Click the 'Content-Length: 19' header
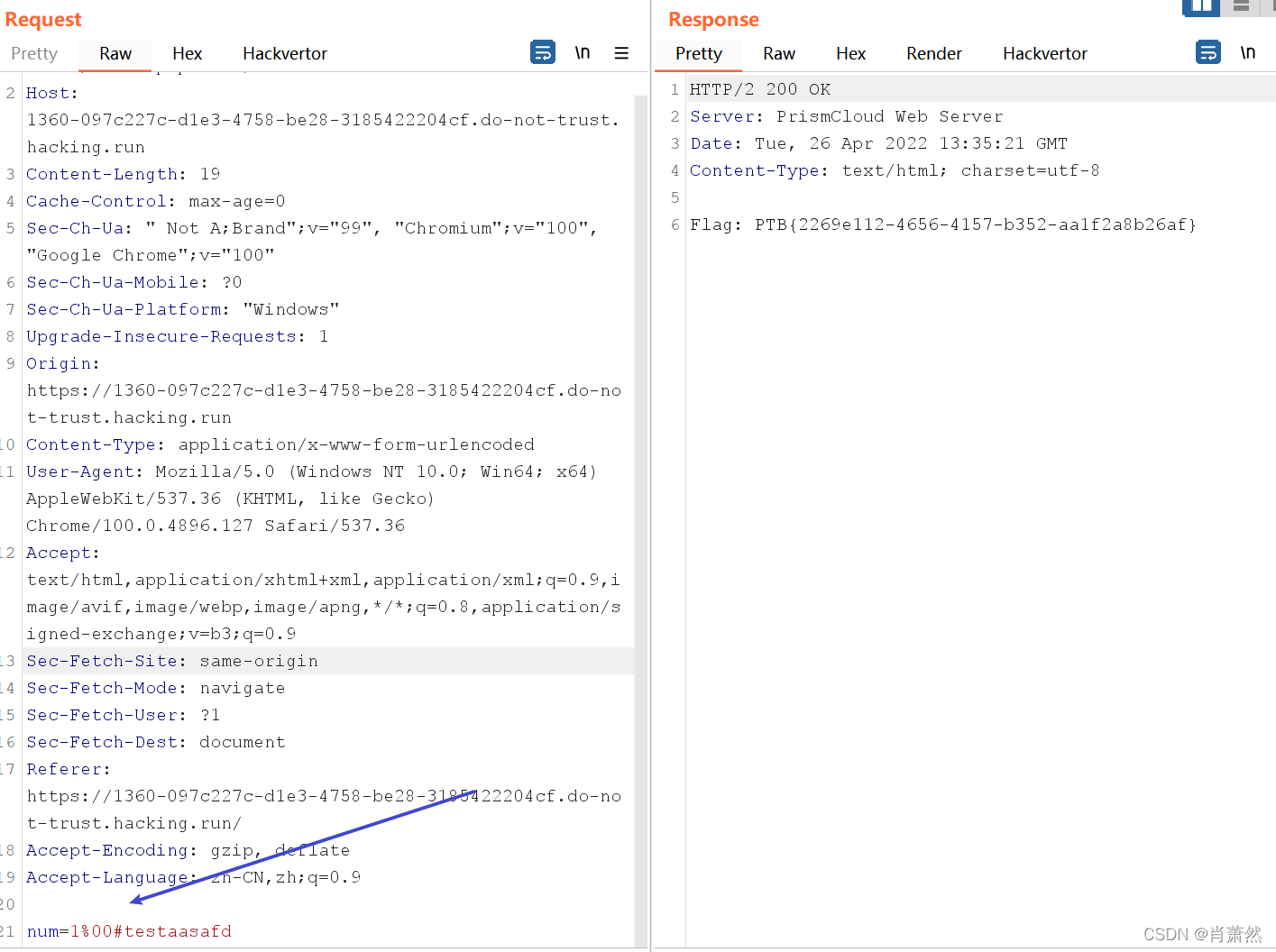The image size is (1276, 952). click(x=123, y=174)
